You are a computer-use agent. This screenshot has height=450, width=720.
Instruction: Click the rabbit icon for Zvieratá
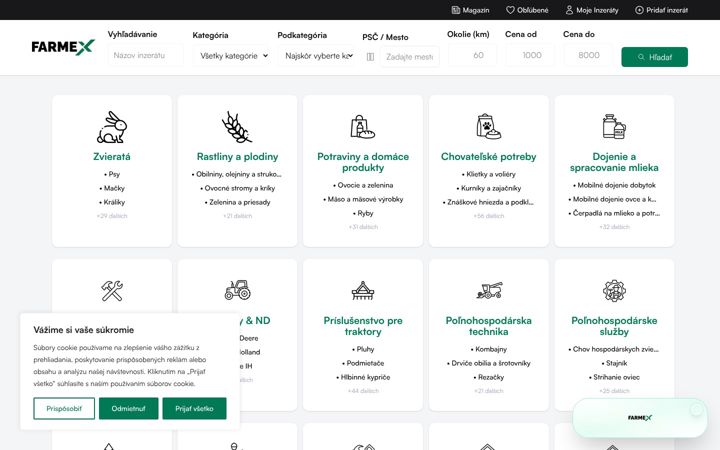[x=112, y=127]
